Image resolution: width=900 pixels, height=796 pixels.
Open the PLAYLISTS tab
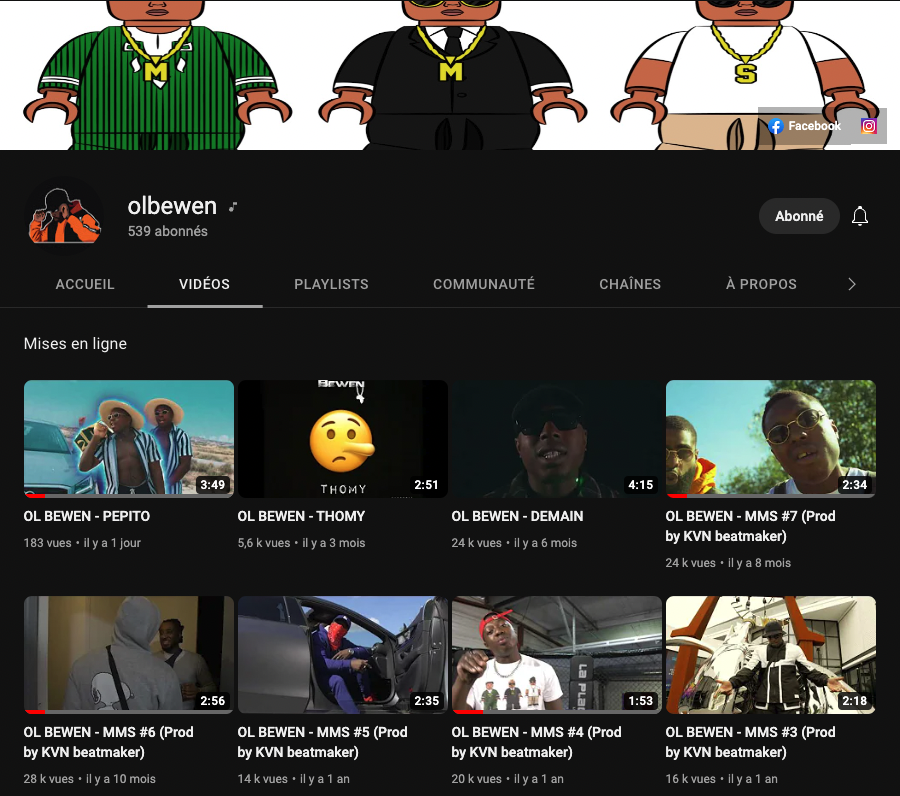331,284
